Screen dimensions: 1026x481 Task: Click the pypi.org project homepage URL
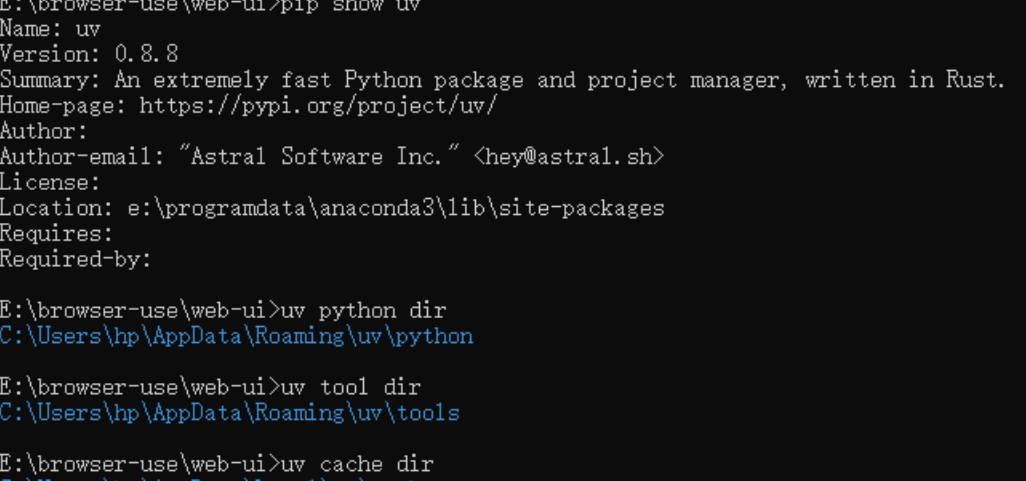click(319, 105)
